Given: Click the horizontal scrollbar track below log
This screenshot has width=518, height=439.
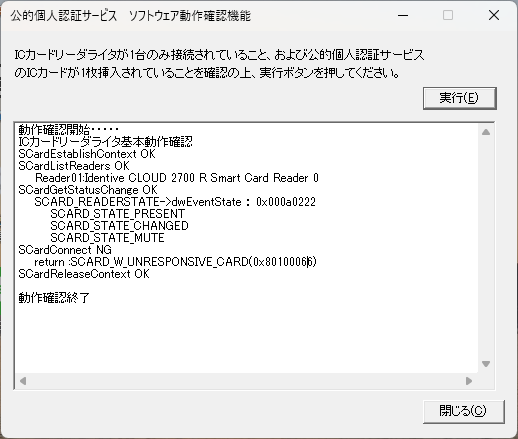Looking at the screenshot, I should 246,381.
